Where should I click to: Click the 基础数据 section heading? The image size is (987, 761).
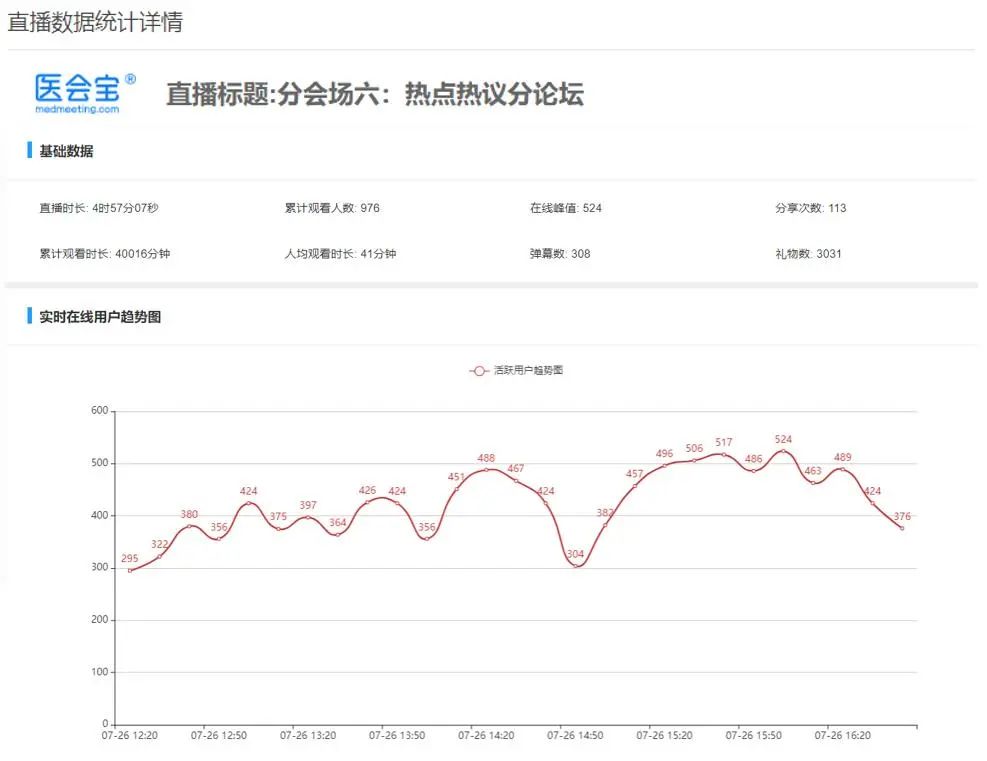pyautogui.click(x=66, y=151)
